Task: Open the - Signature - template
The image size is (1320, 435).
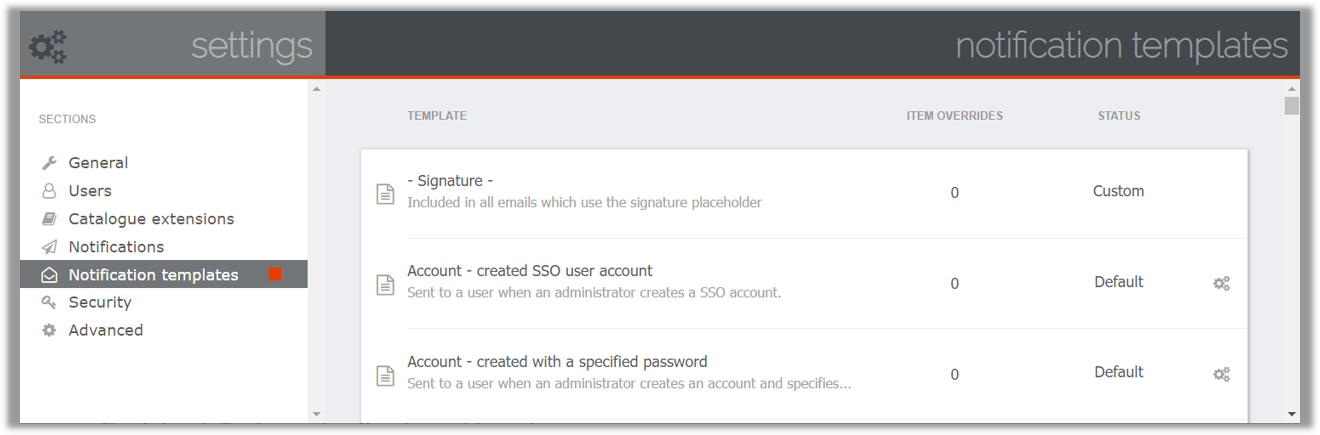Action: (x=450, y=181)
